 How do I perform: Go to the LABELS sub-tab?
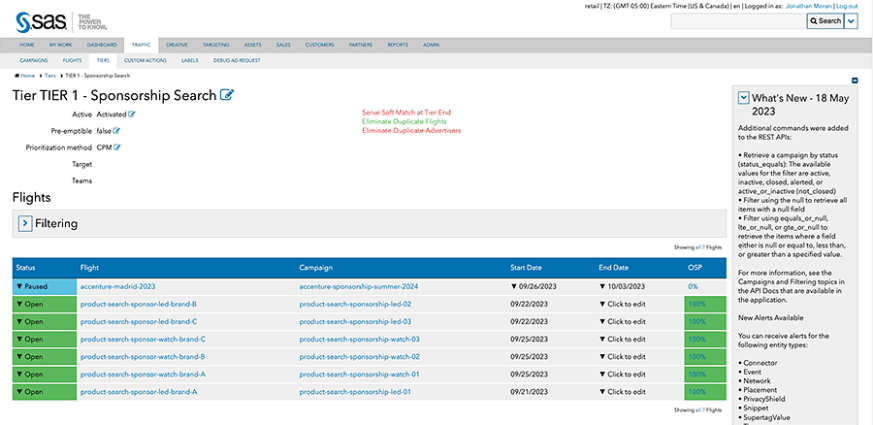tap(190, 60)
